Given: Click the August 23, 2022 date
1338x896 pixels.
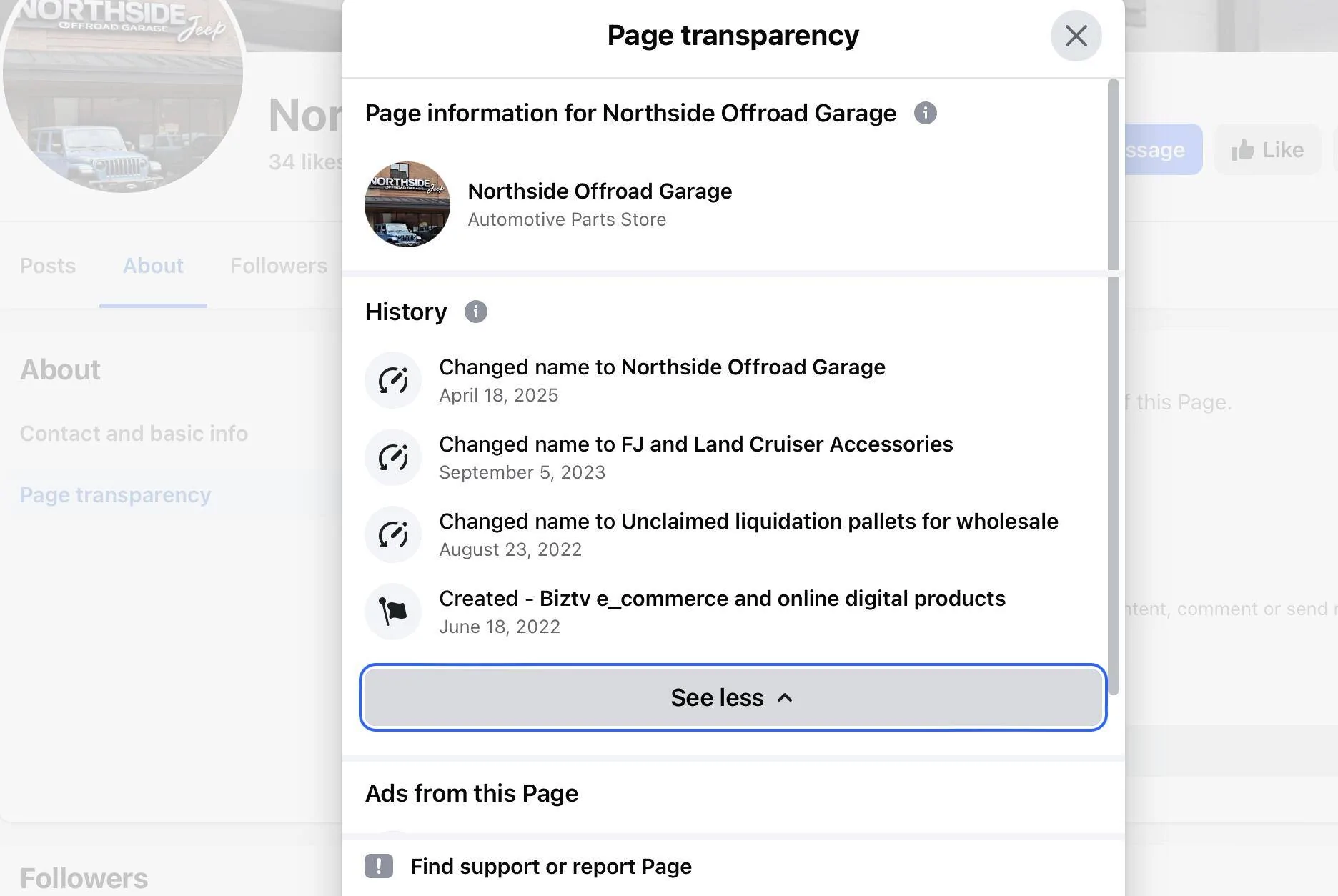Looking at the screenshot, I should coord(510,549).
